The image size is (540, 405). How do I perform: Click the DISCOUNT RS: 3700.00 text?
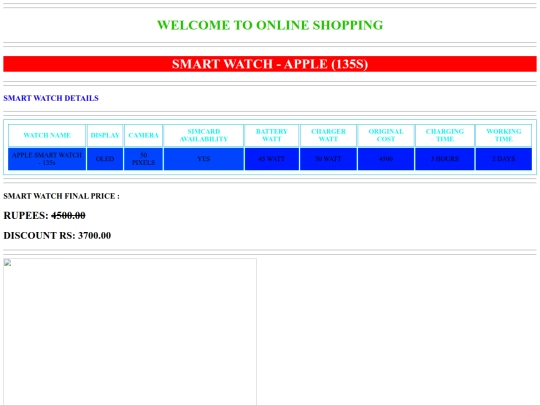pos(57,236)
